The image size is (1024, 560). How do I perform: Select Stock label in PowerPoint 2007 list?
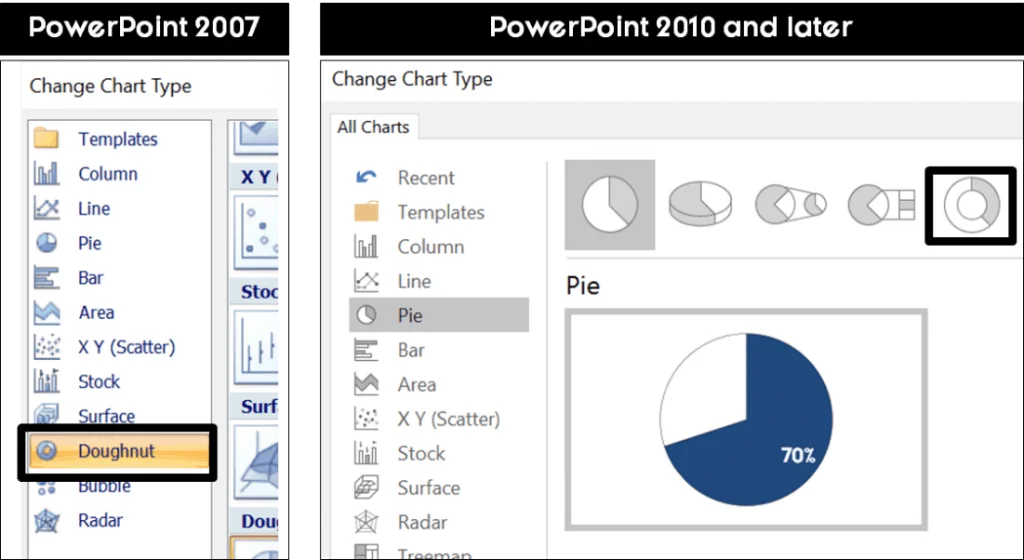tap(99, 381)
